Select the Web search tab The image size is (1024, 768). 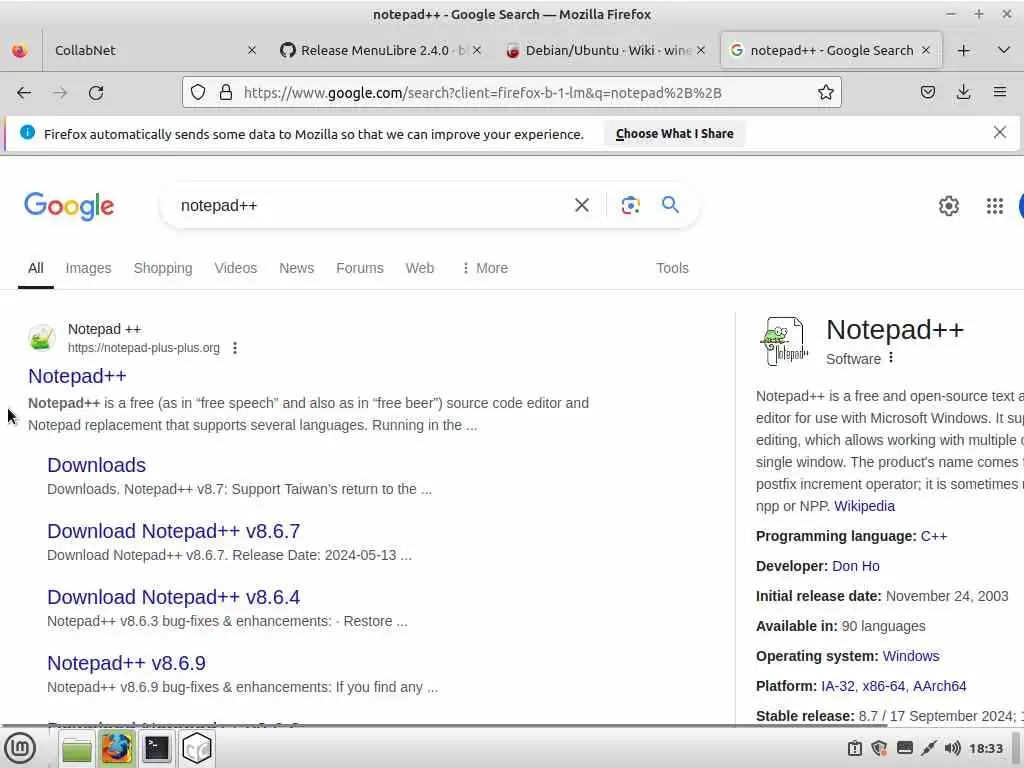pyautogui.click(x=419, y=268)
